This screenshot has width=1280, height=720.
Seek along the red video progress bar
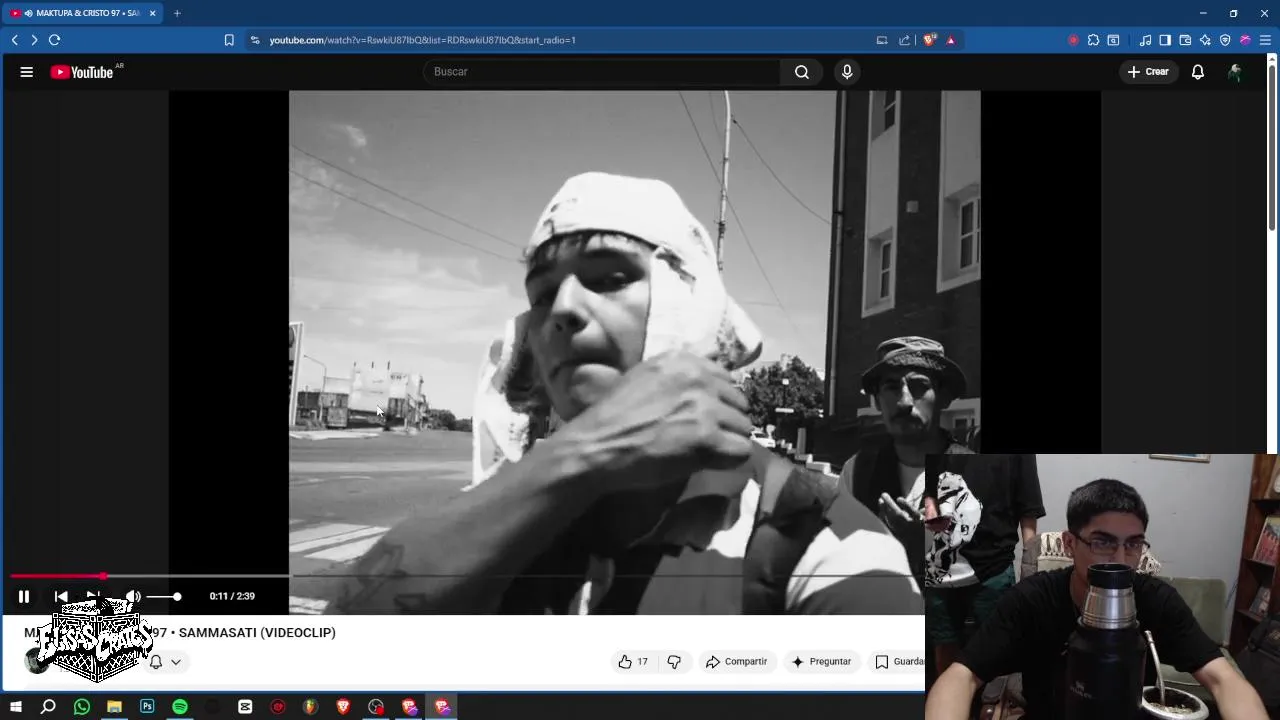(57, 576)
